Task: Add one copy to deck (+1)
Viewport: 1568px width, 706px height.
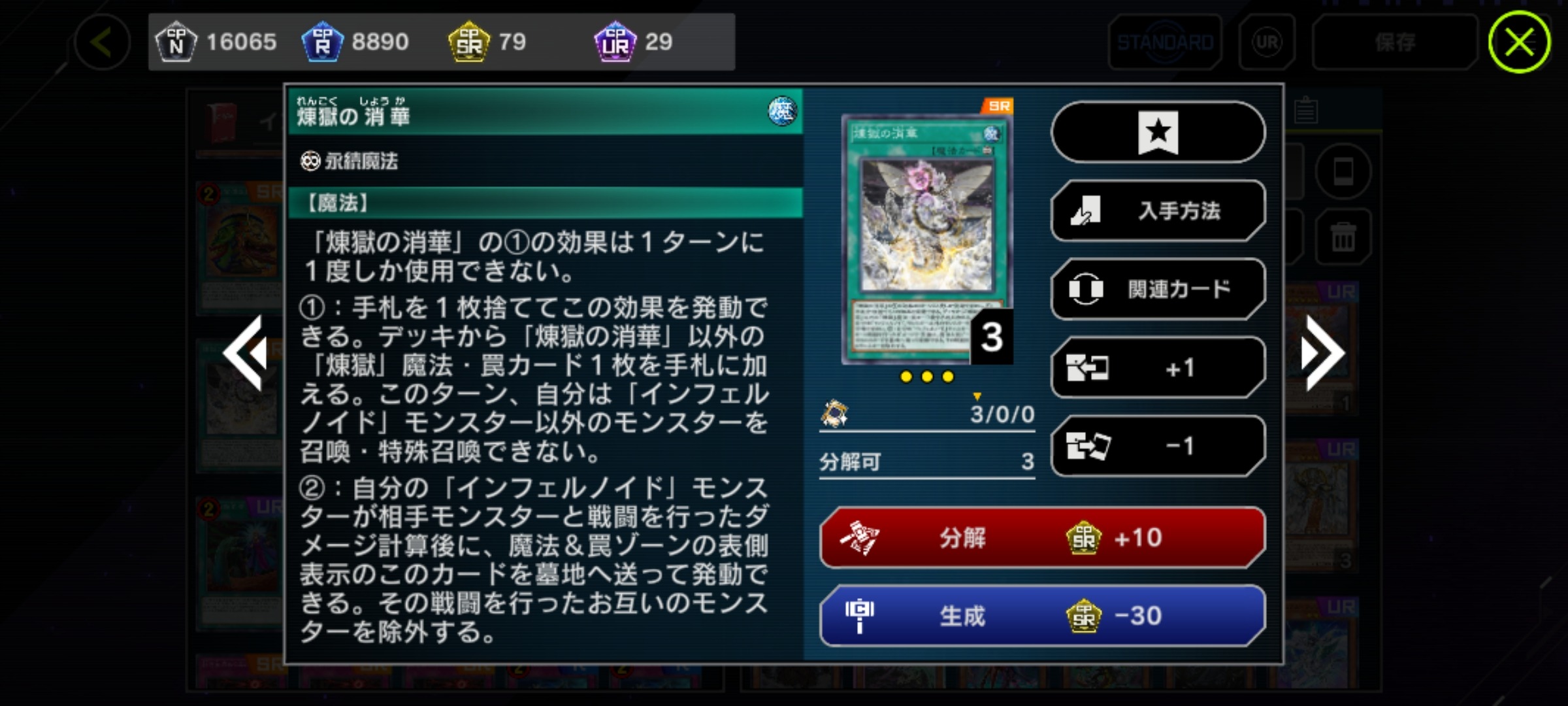Action: click(1158, 367)
